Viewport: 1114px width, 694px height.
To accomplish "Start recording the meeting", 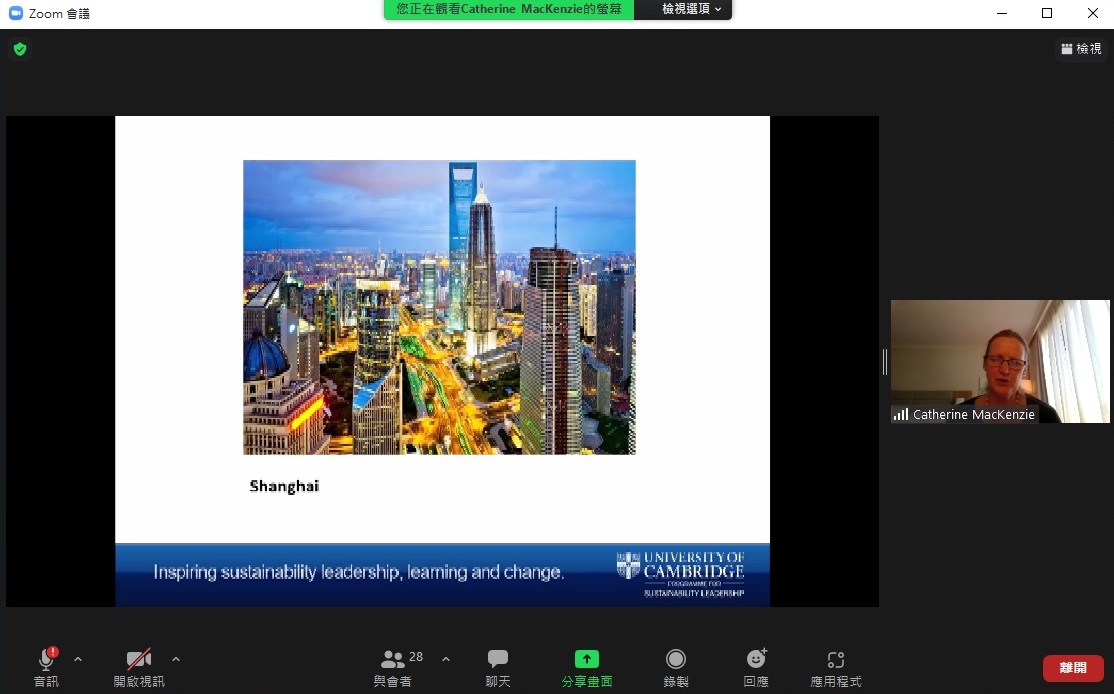I will click(x=676, y=659).
